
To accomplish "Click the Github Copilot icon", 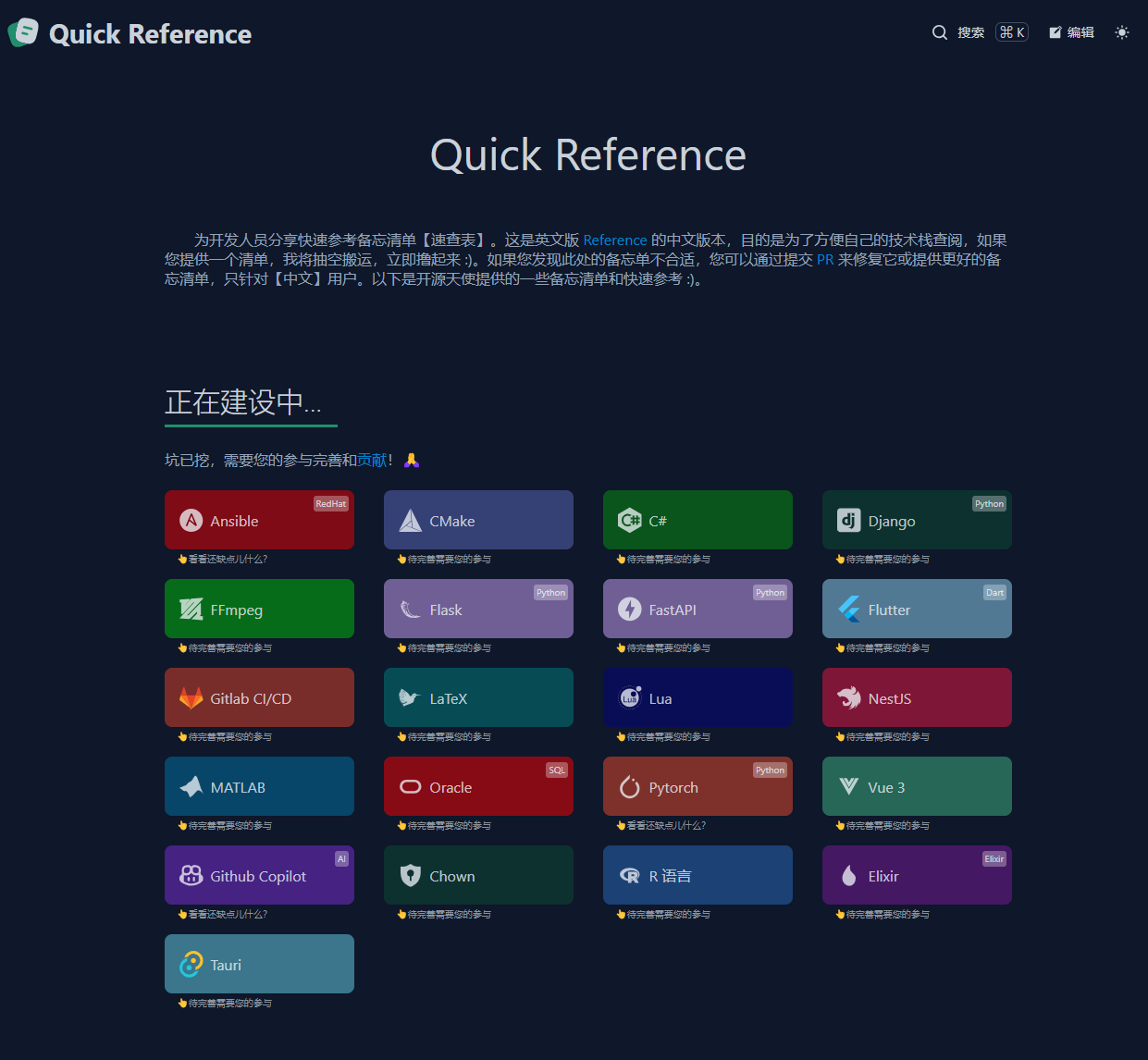I will (x=191, y=875).
